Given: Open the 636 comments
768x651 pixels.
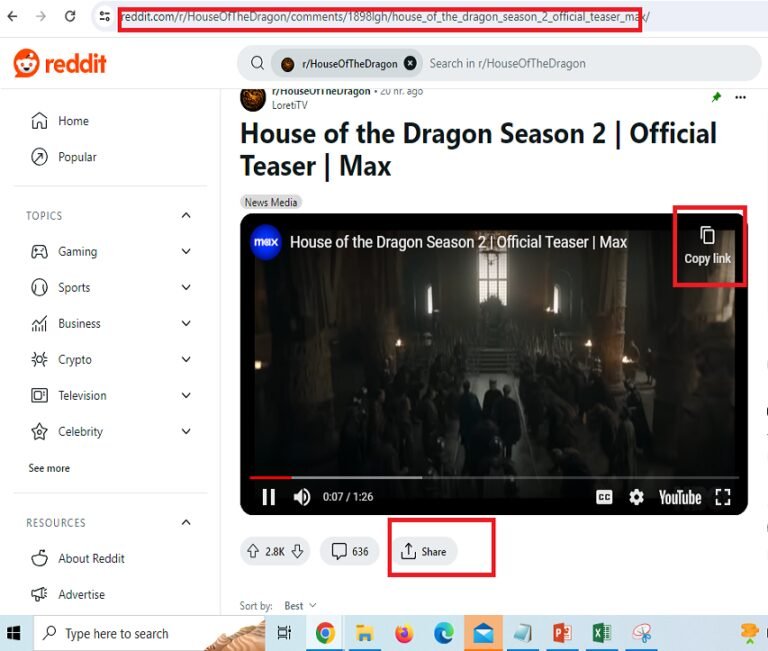Looking at the screenshot, I should click(350, 552).
